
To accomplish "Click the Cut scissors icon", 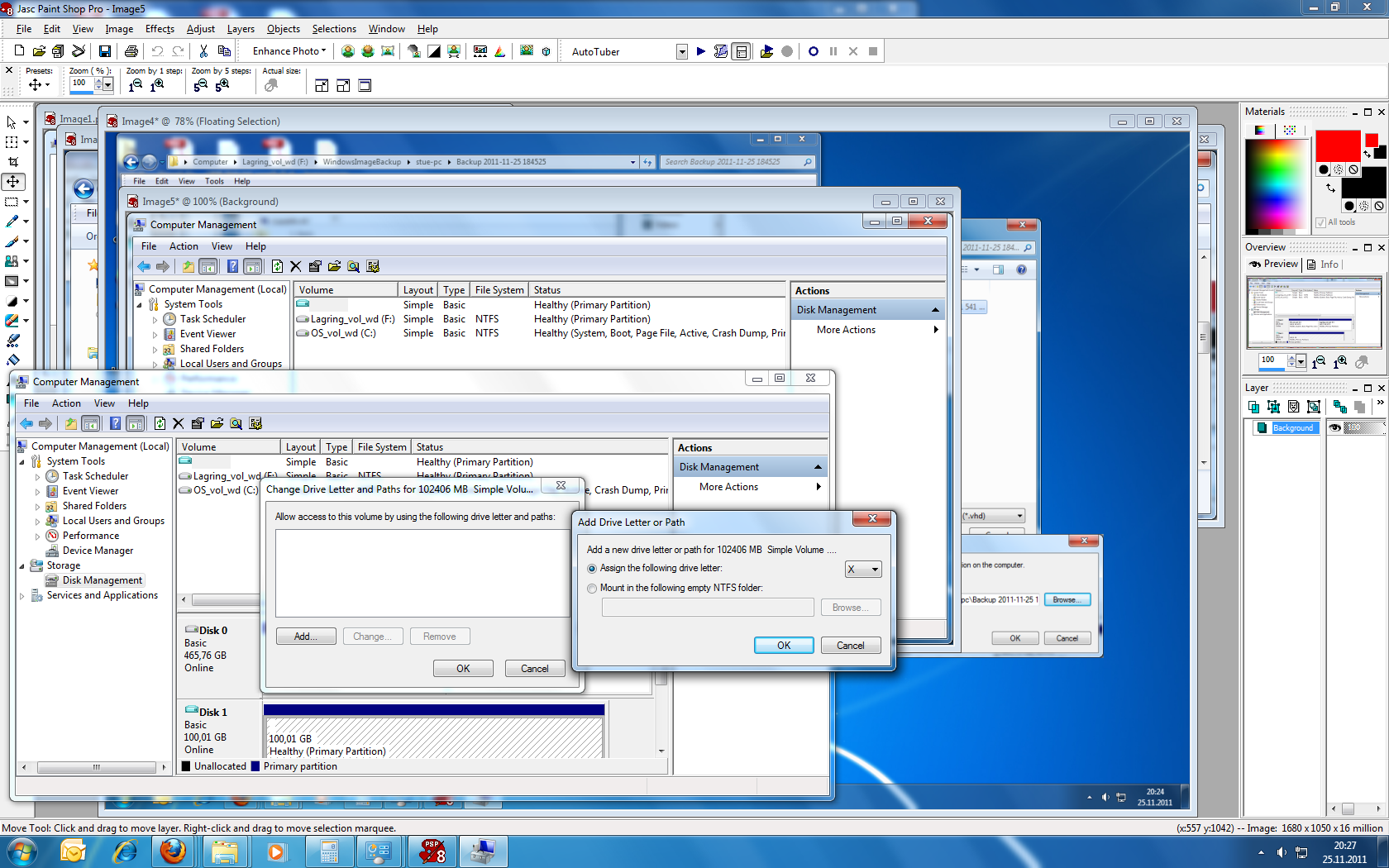I will tap(203, 51).
